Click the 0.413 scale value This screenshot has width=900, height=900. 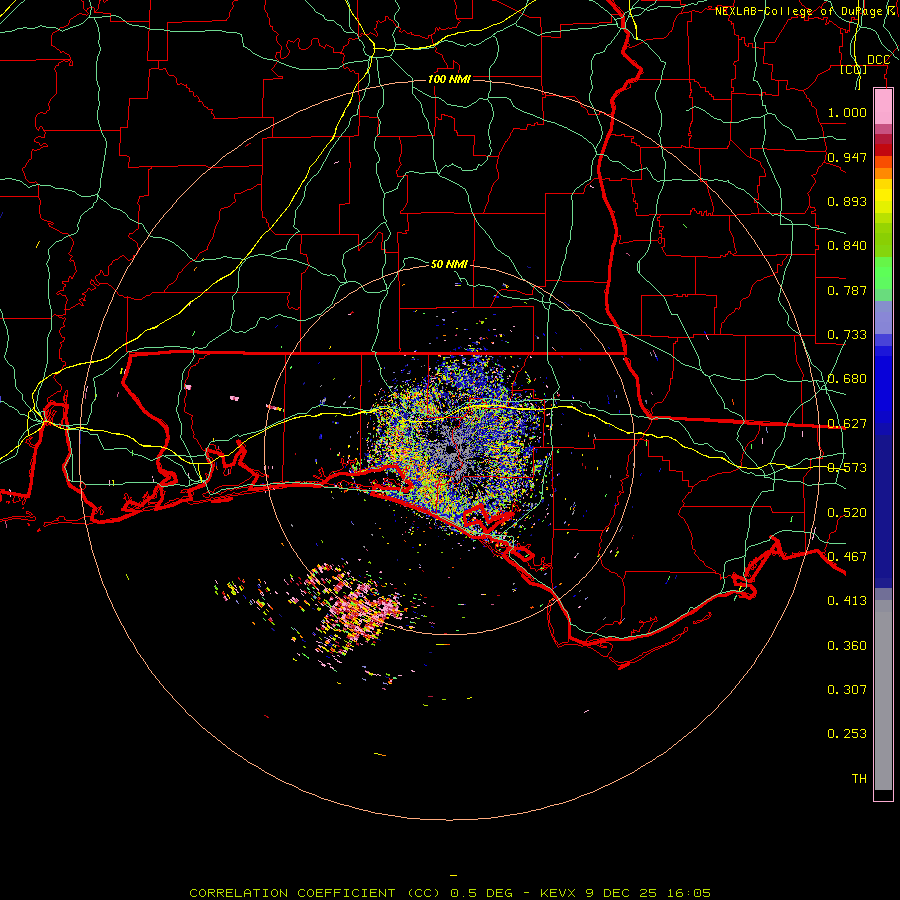[x=847, y=601]
